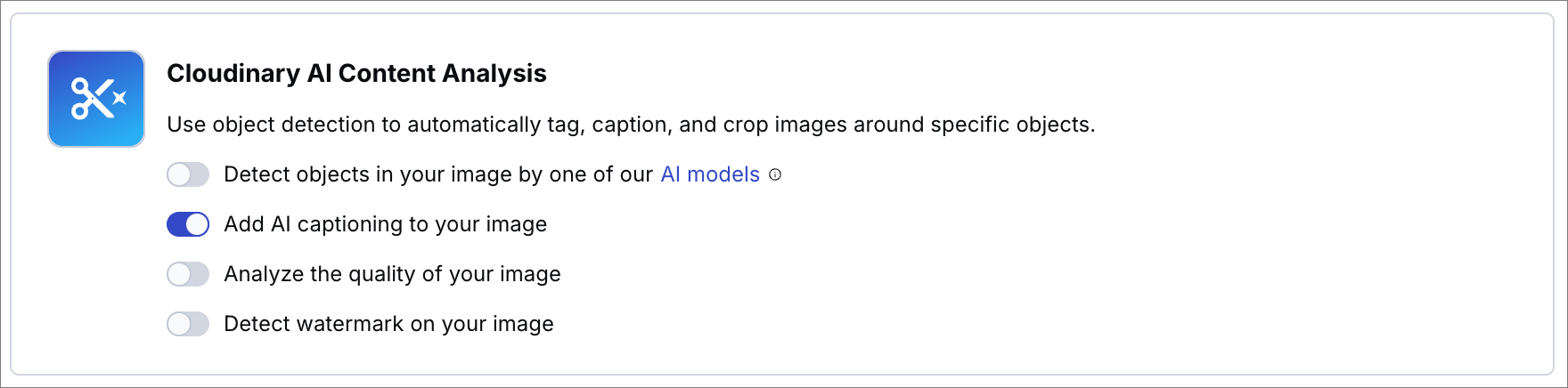The height and width of the screenshot is (388, 1568).
Task: Click the object detection description text
Action: [x=631, y=125]
